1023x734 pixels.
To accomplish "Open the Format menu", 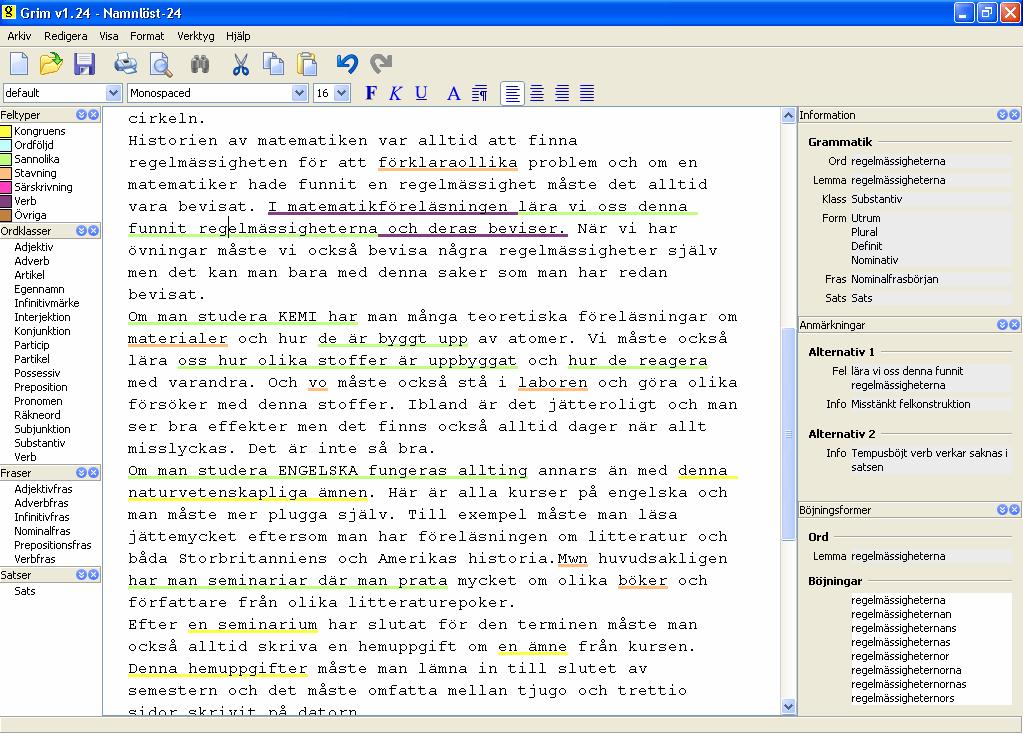I will pos(147,36).
